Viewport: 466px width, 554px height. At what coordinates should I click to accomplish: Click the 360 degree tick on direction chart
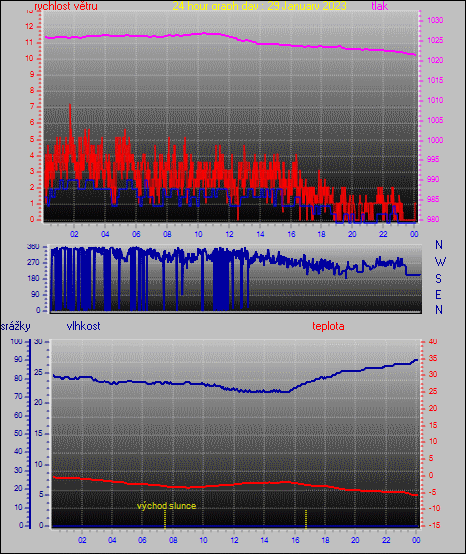point(34,247)
